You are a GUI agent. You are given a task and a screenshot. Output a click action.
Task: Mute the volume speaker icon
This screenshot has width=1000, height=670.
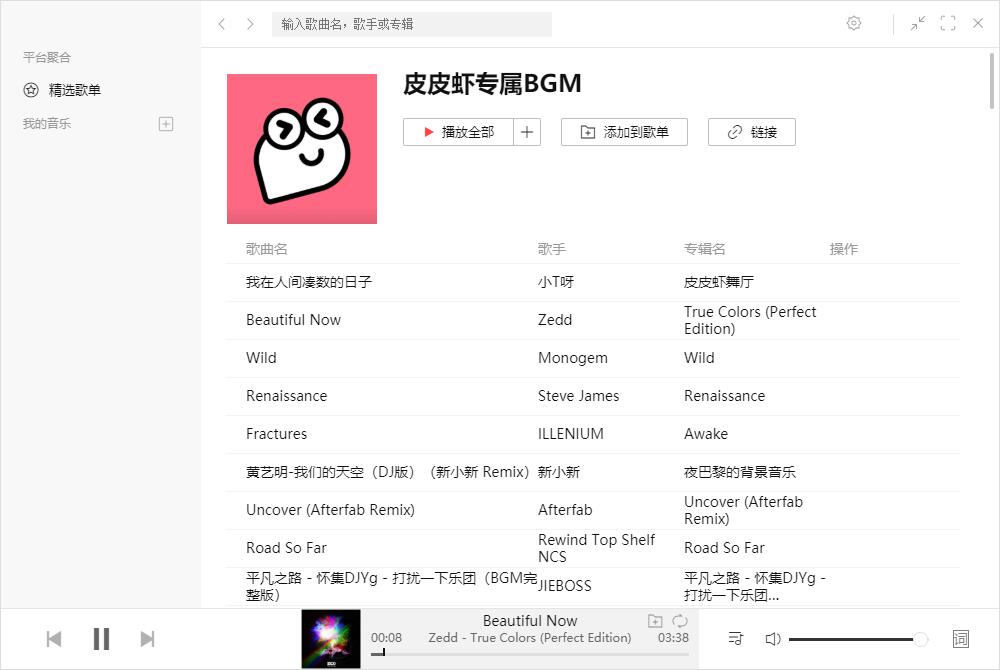coord(772,639)
